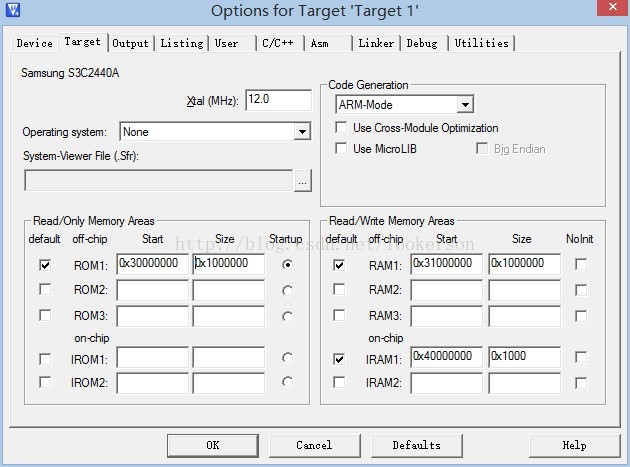Image resolution: width=630 pixels, height=467 pixels.
Task: Click the ROM3 Size field
Action: tap(229, 316)
